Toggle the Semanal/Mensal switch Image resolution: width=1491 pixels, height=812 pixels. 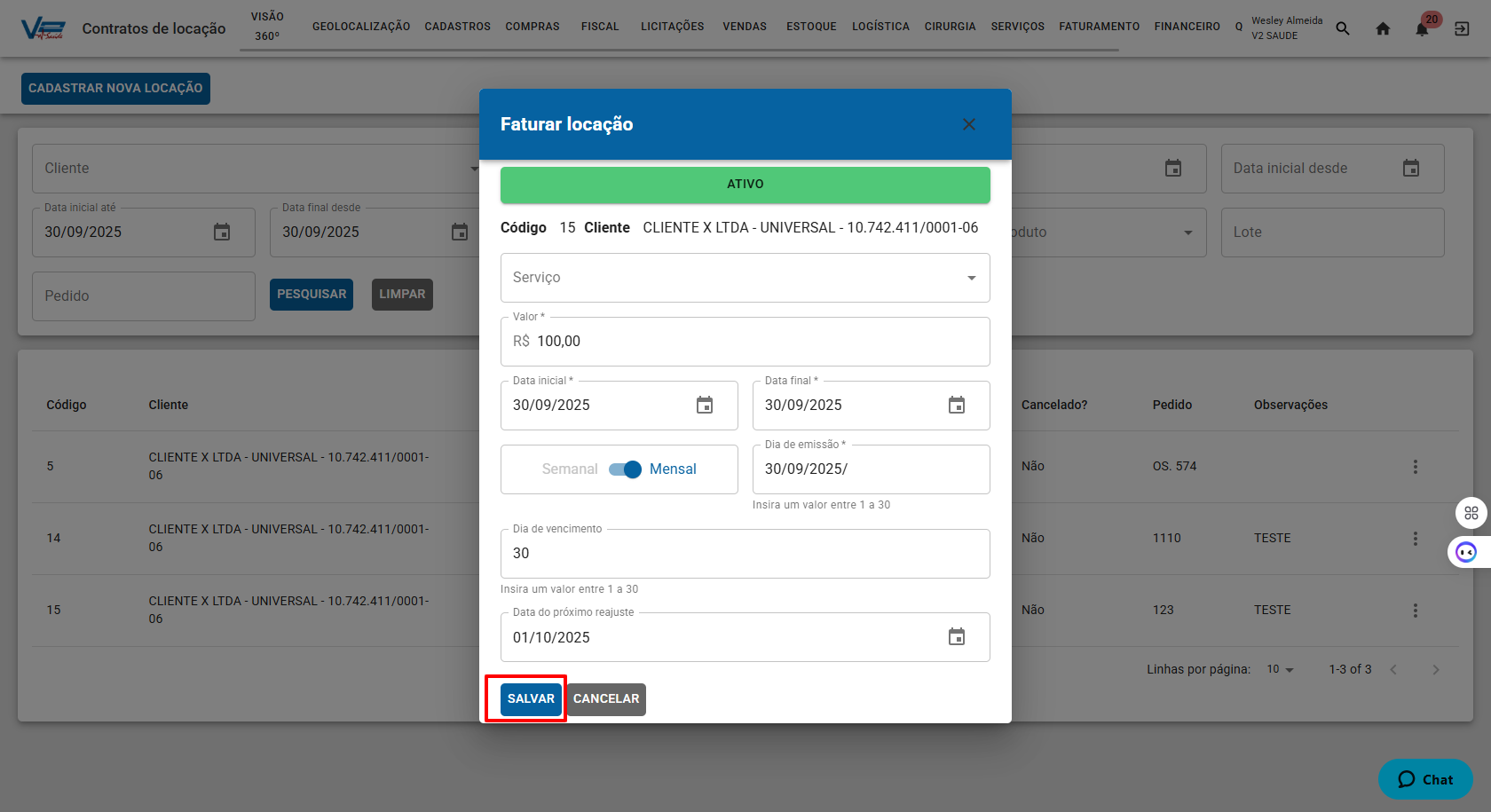tap(625, 469)
